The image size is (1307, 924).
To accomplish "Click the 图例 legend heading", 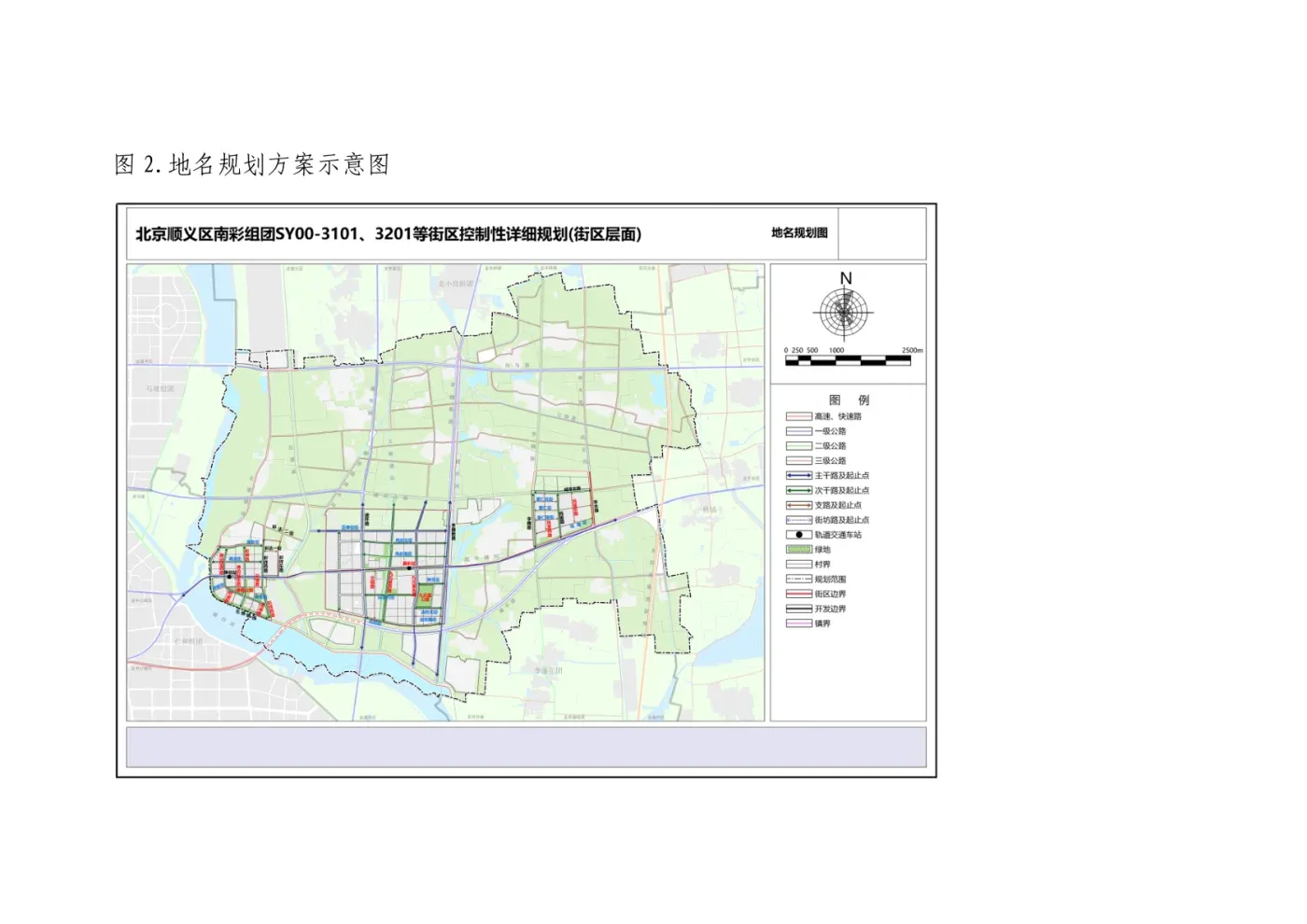I will 849,399.
